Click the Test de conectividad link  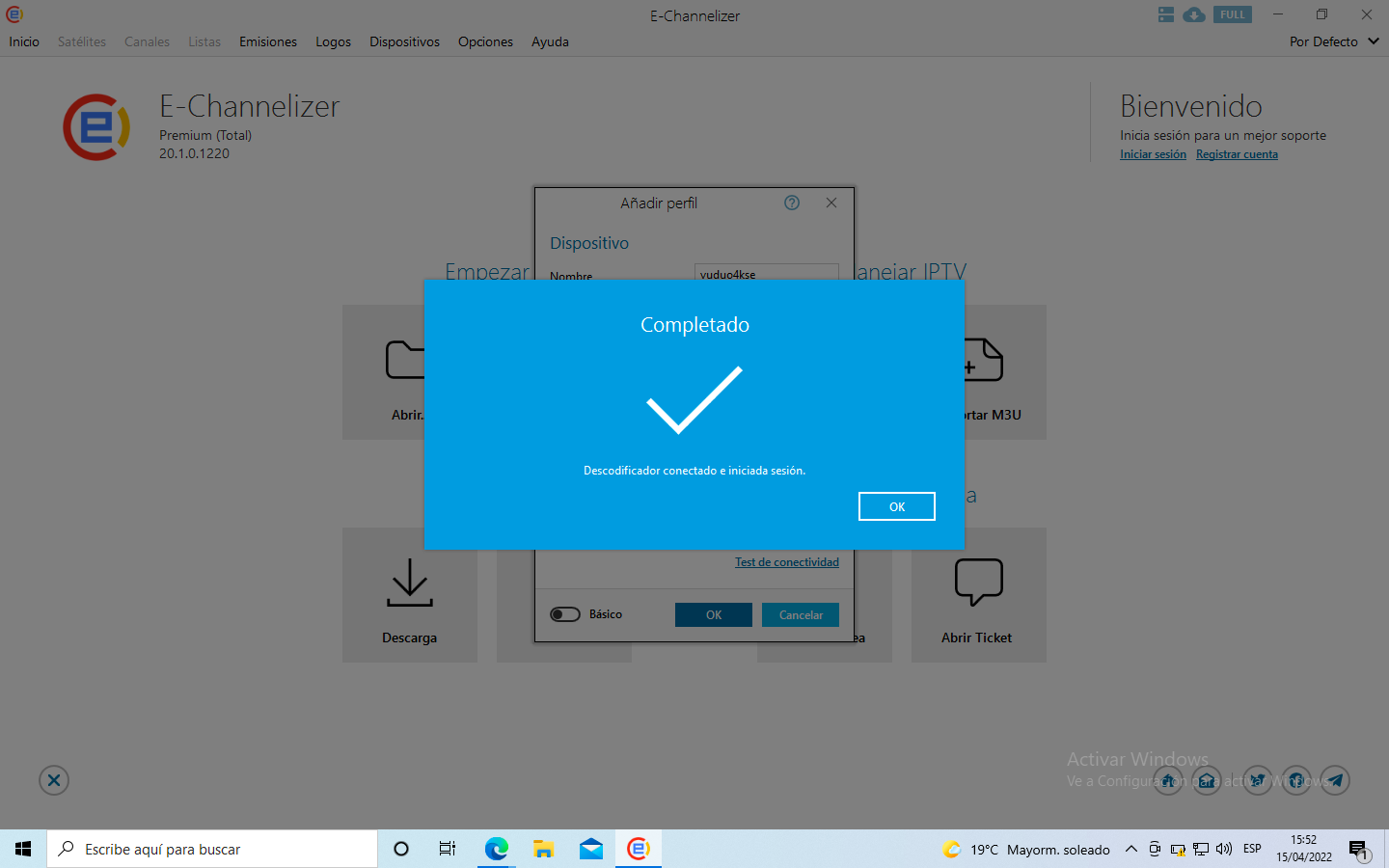[x=786, y=562]
